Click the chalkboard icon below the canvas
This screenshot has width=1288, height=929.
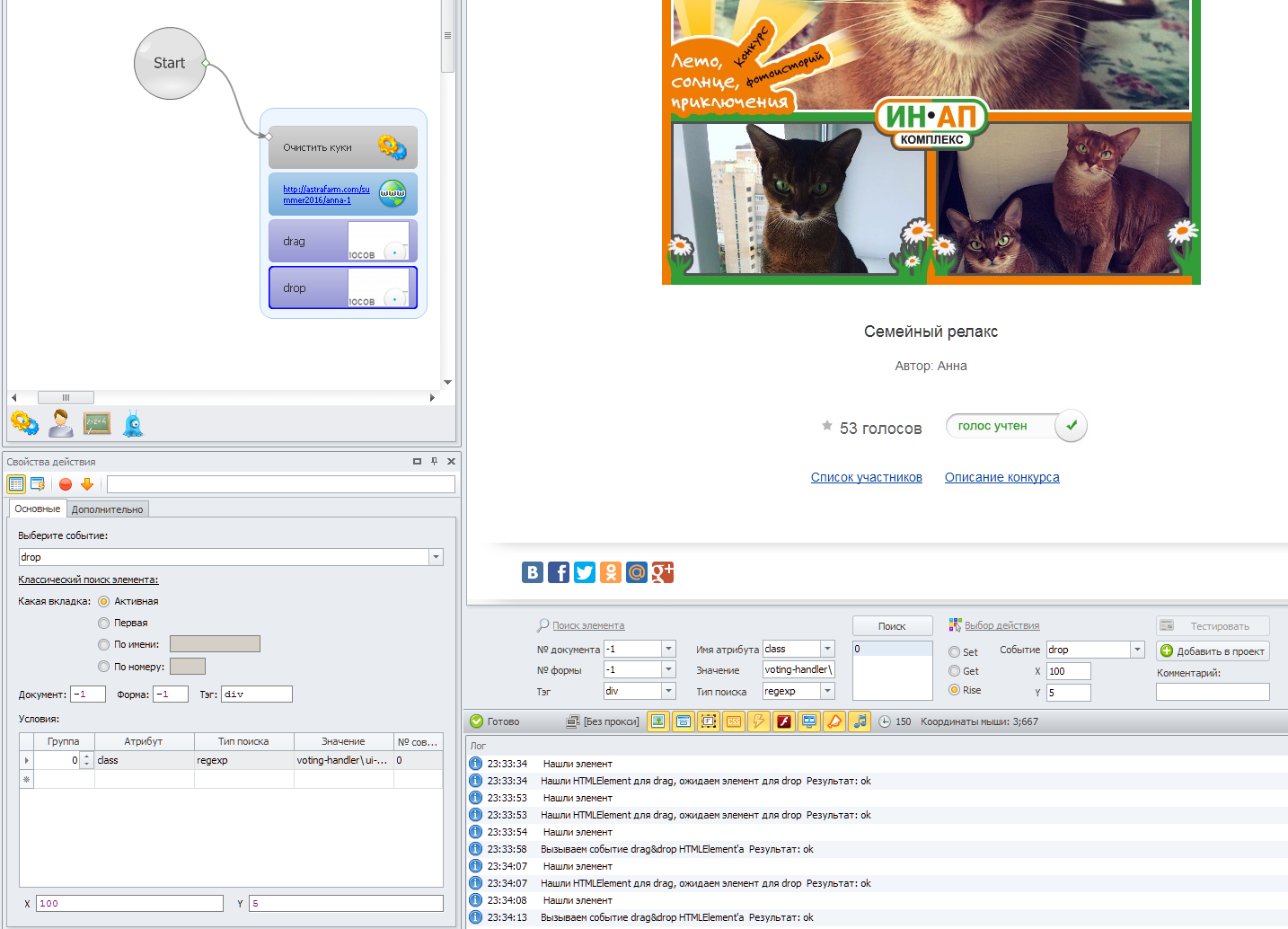pyautogui.click(x=97, y=423)
